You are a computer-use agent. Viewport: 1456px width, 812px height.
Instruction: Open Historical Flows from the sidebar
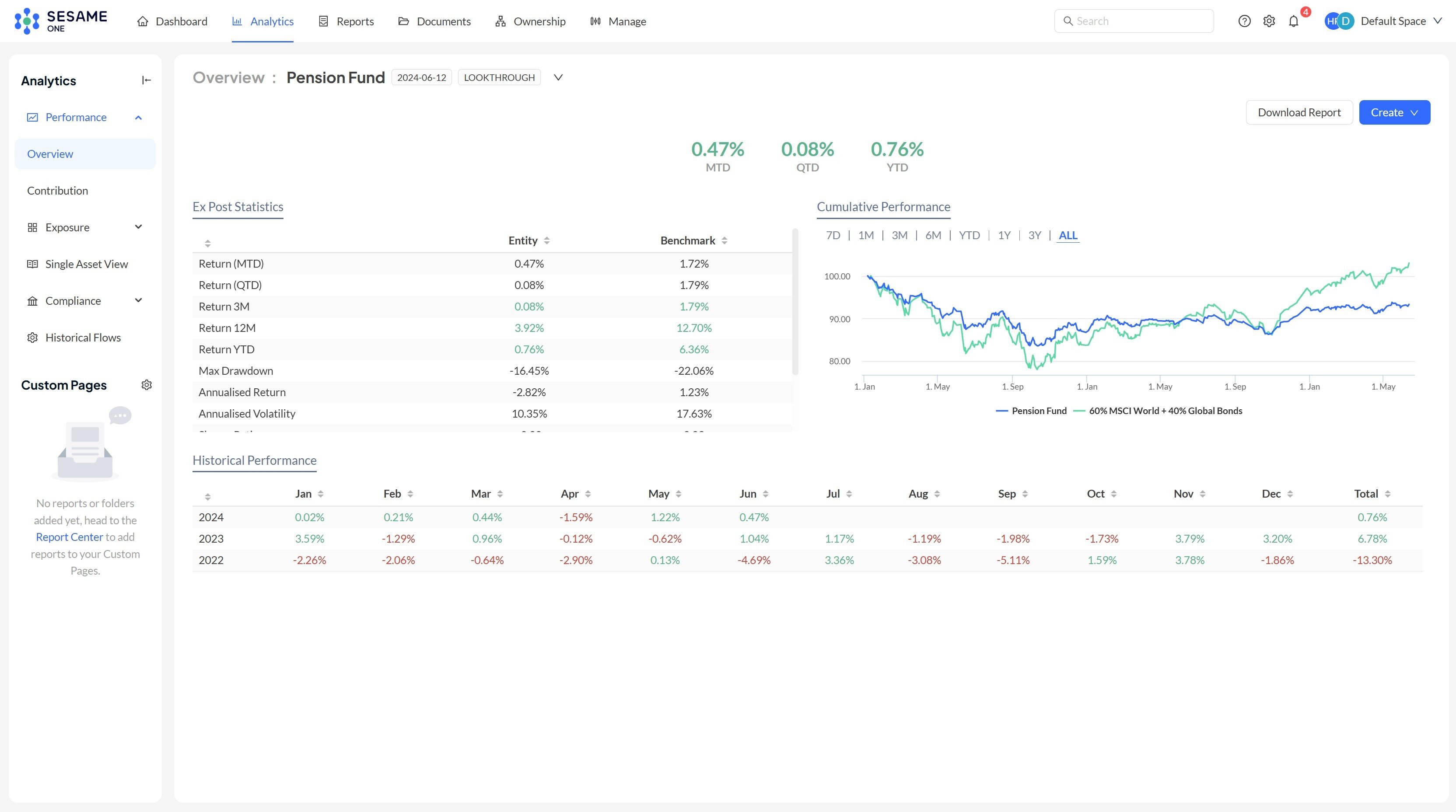coord(83,337)
